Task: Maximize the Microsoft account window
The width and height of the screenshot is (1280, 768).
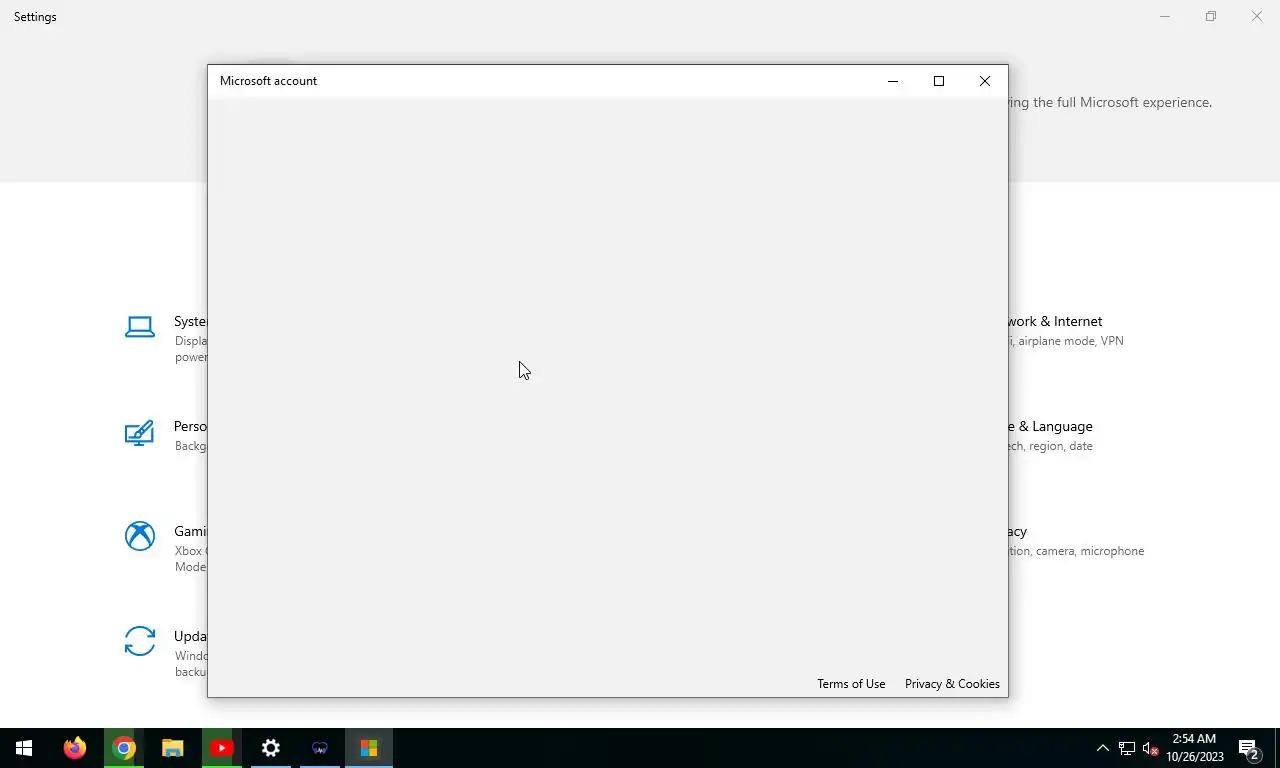Action: [939, 81]
